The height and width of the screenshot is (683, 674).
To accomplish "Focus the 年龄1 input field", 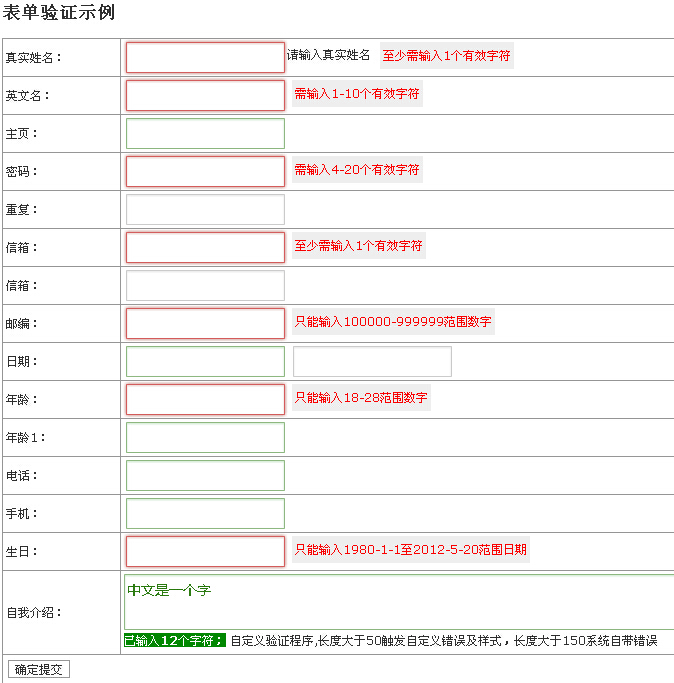I will (x=205, y=437).
